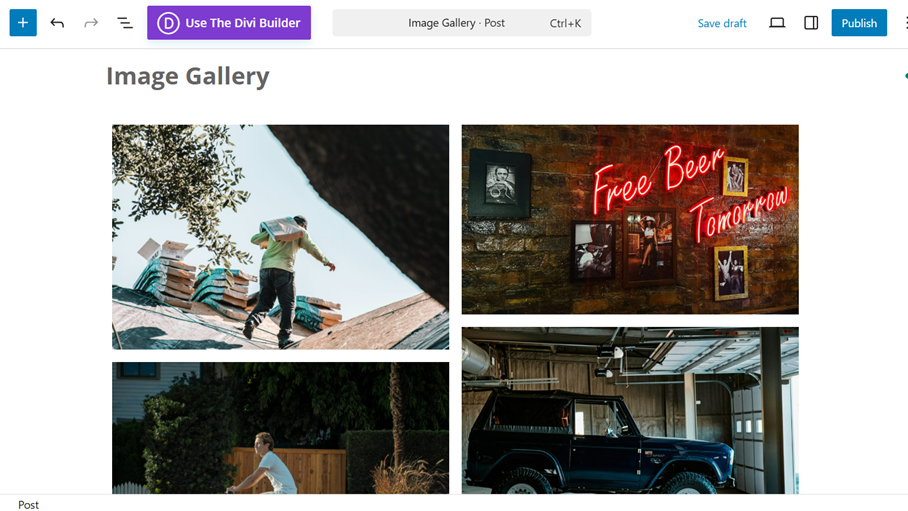The height and width of the screenshot is (511, 908).
Task: Click Use The Divi Builder button
Action: pyautogui.click(x=242, y=23)
